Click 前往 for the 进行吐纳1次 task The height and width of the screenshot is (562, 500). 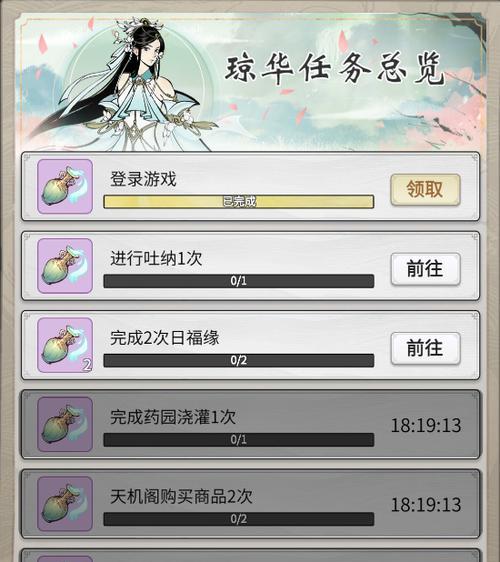click(x=425, y=269)
